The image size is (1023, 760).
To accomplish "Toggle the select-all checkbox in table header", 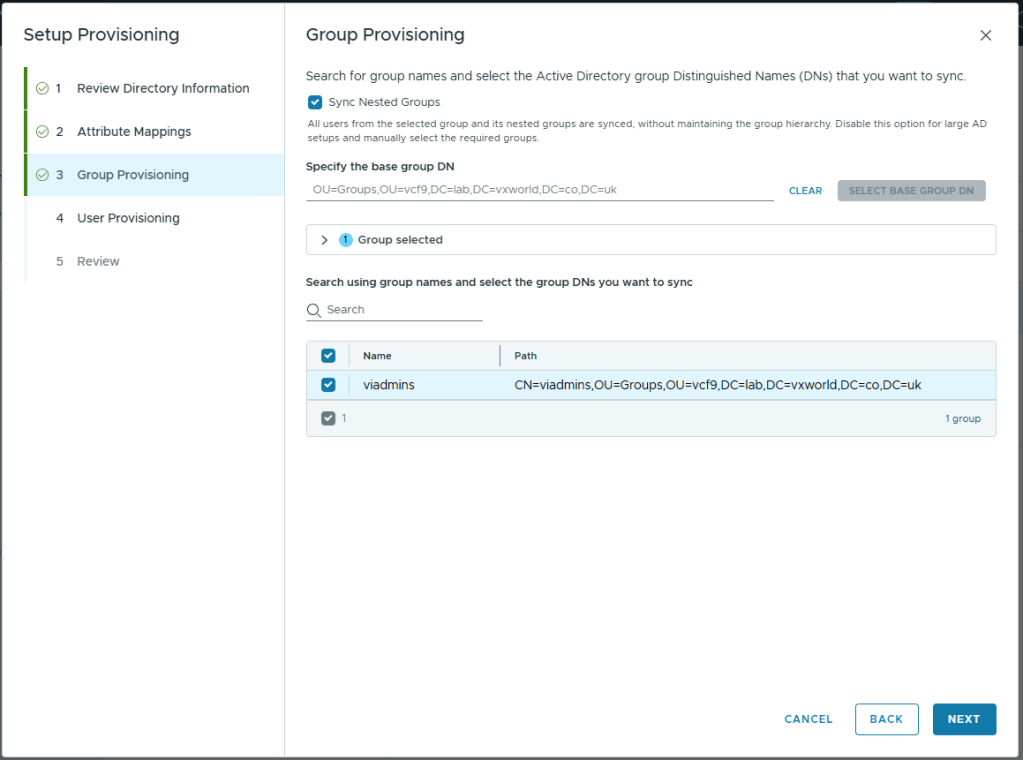I will tap(328, 356).
